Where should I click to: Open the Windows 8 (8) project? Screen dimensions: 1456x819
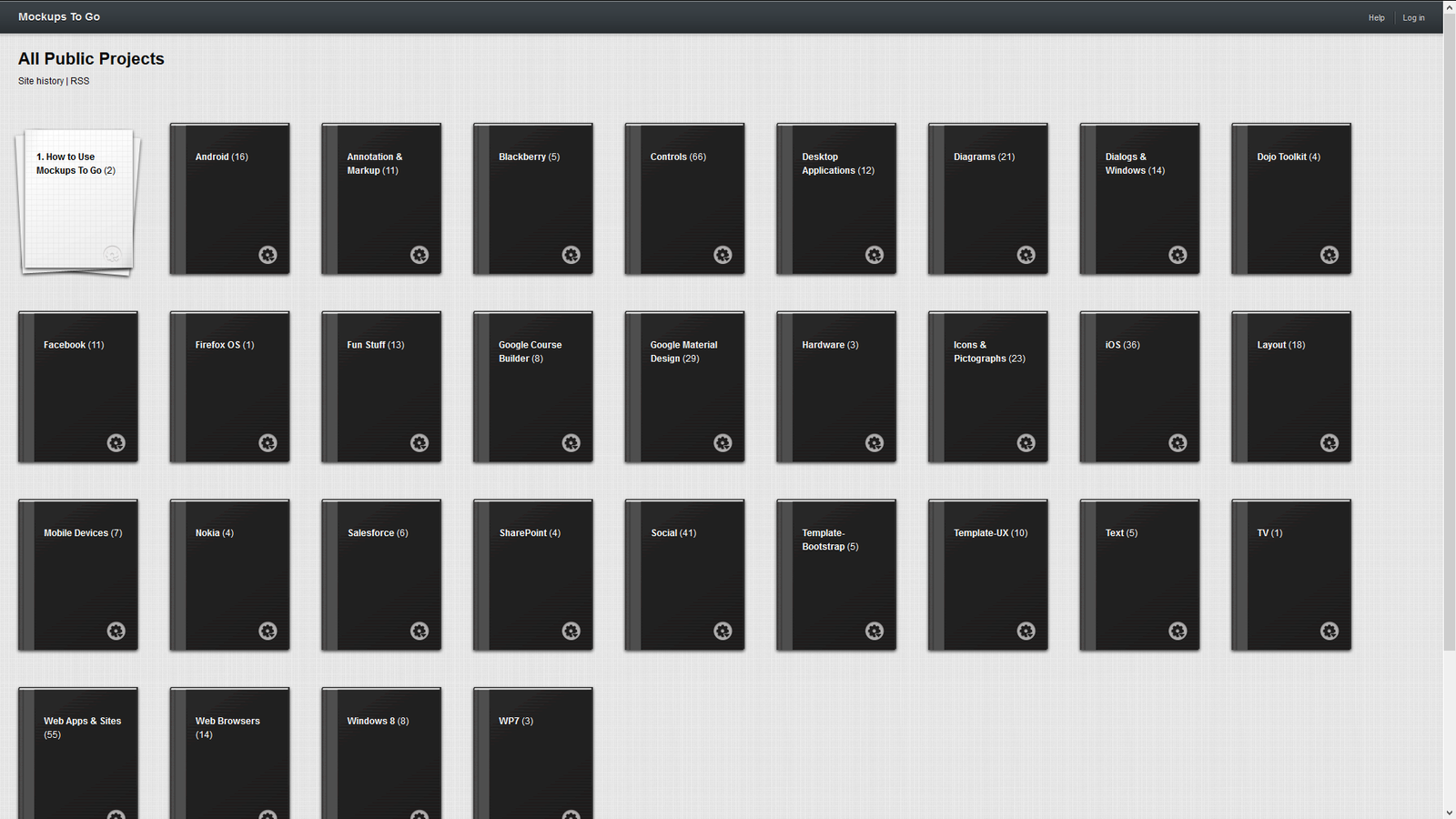[x=381, y=753]
